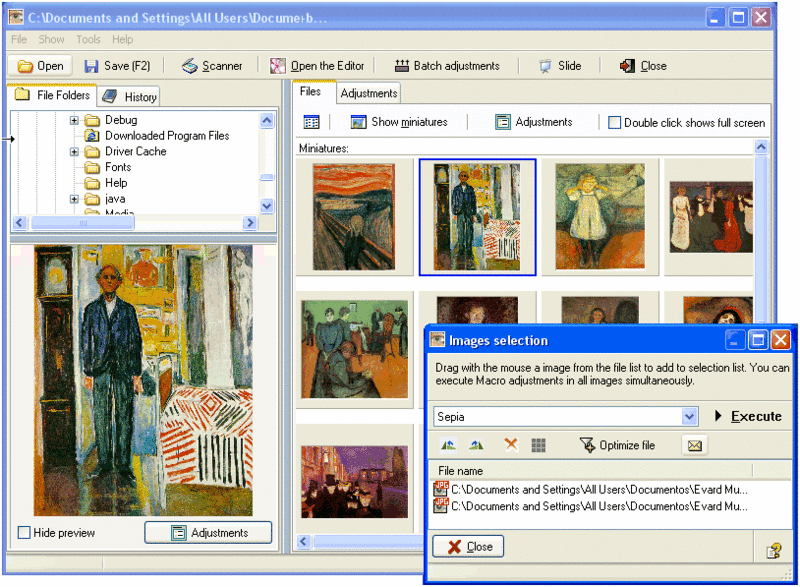Click miniatures scroll left arrow

[x=304, y=541]
